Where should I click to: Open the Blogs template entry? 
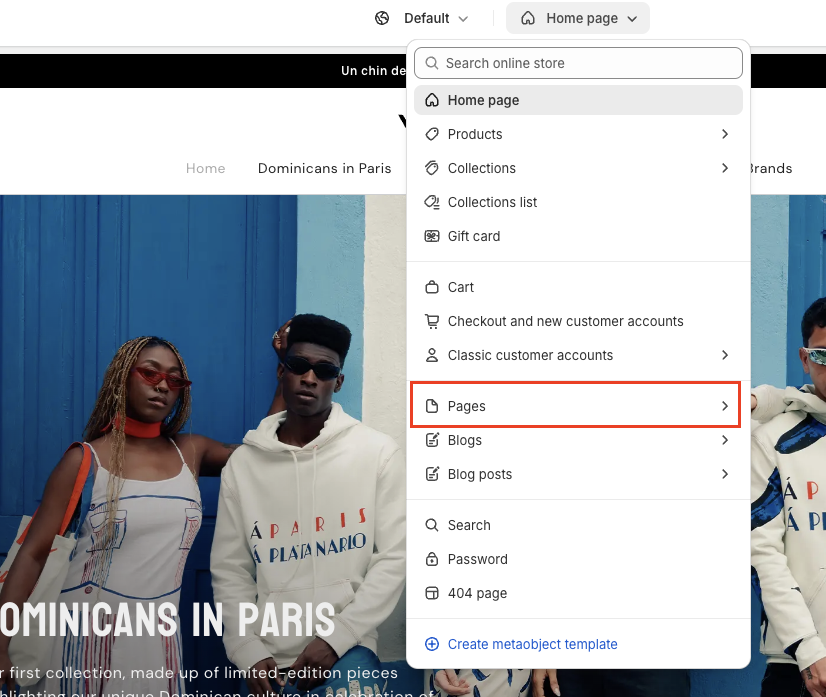point(578,440)
